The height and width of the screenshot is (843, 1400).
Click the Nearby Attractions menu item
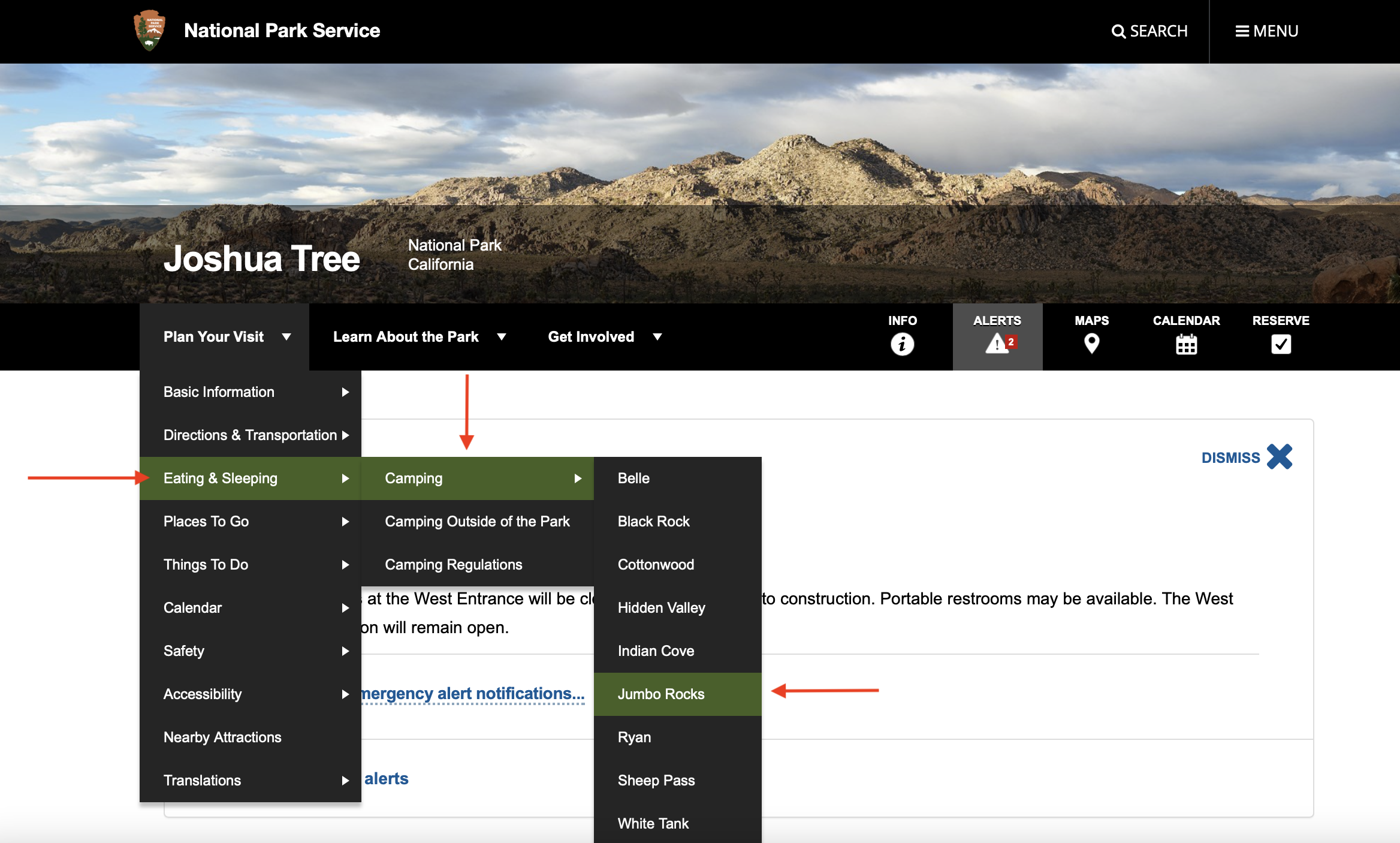coord(222,737)
